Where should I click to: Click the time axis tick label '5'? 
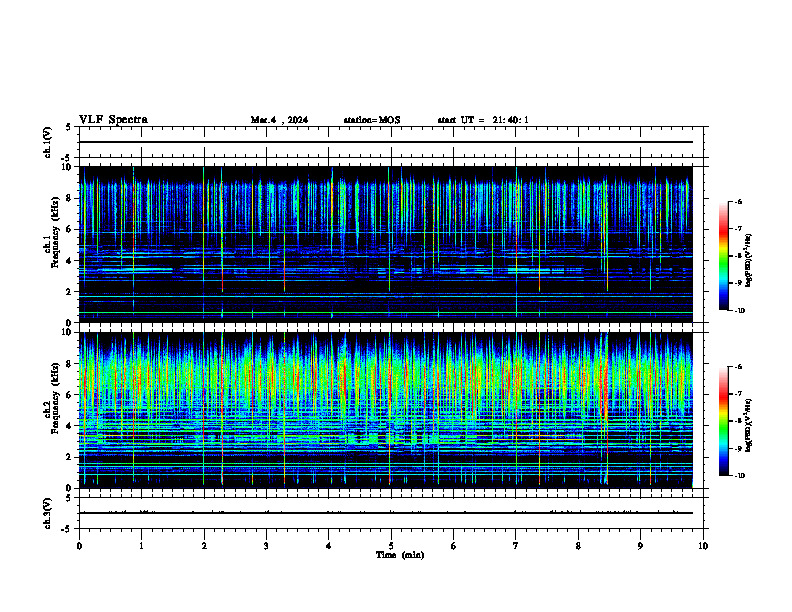391,546
